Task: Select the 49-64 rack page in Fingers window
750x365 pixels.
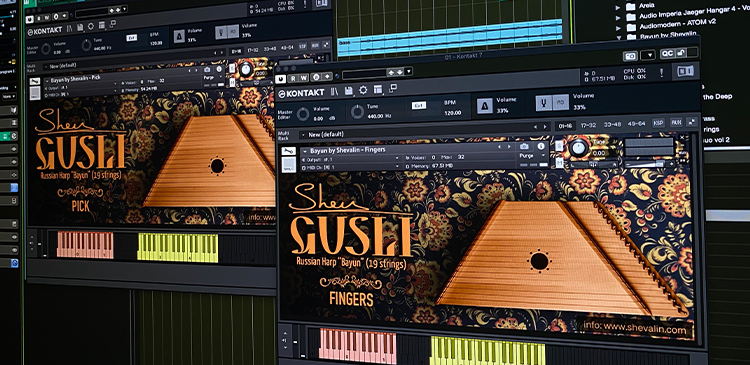Action: coord(636,123)
